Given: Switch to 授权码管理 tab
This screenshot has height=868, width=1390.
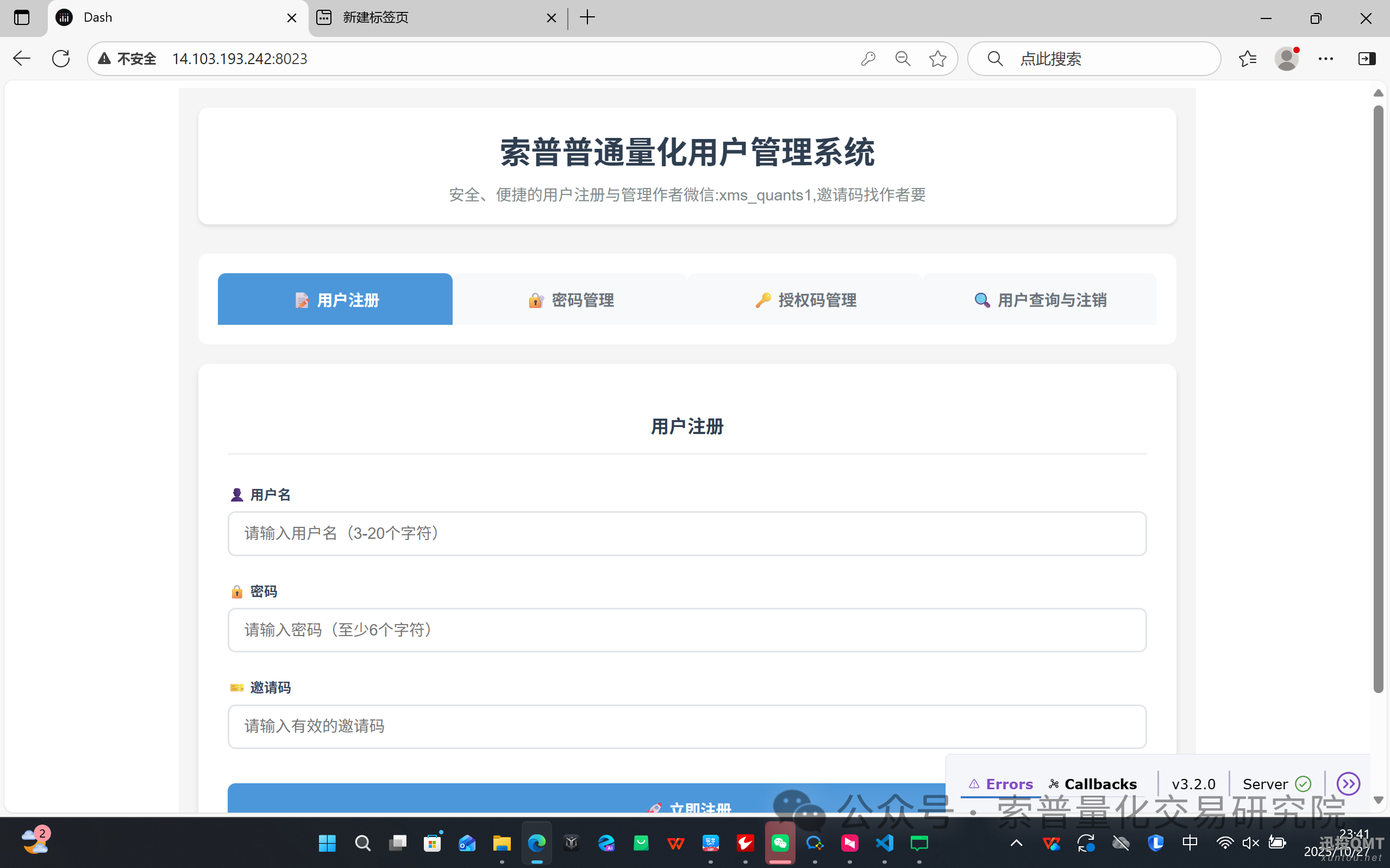Looking at the screenshot, I should [x=805, y=300].
